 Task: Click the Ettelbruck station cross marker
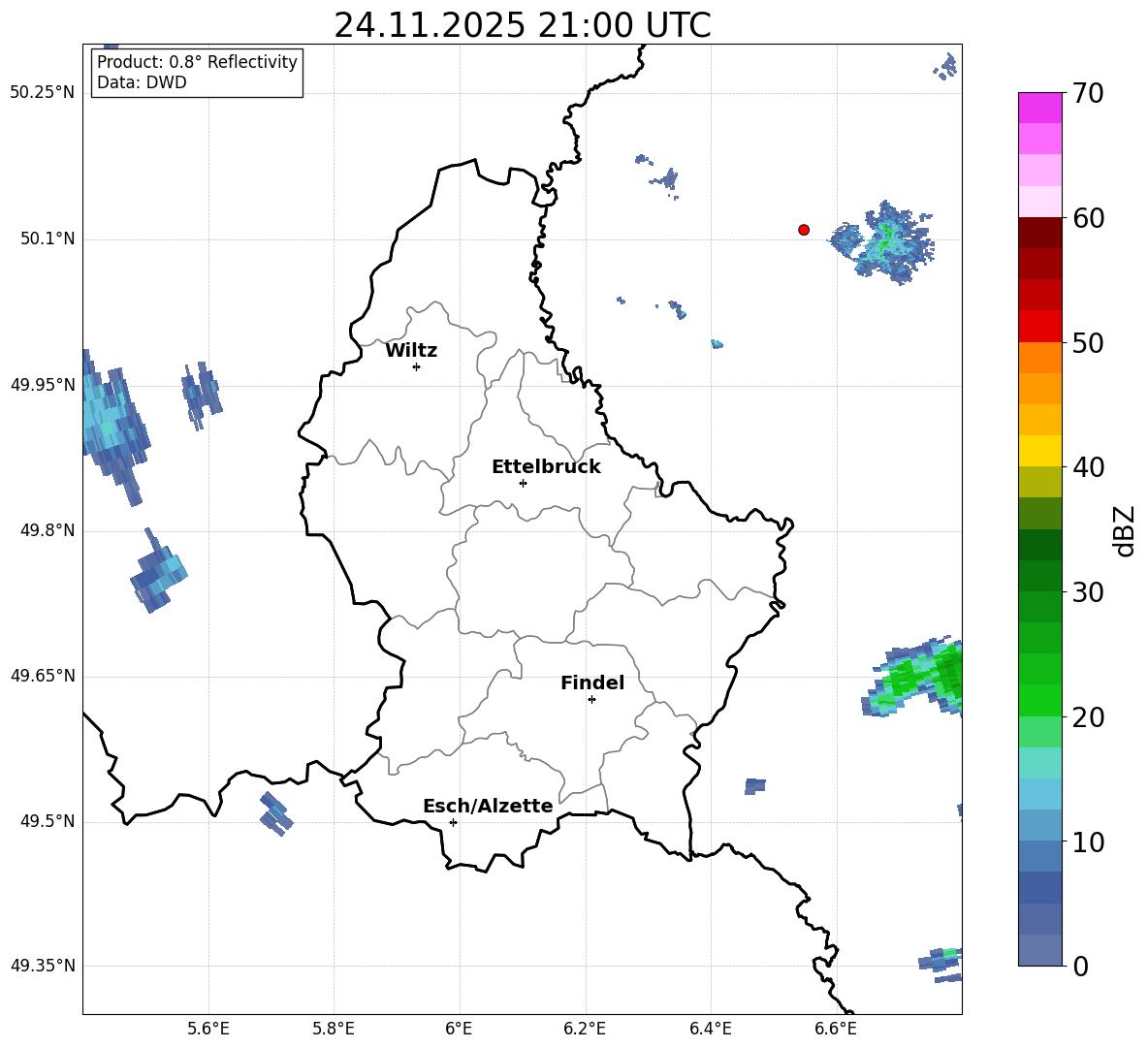pos(523,483)
